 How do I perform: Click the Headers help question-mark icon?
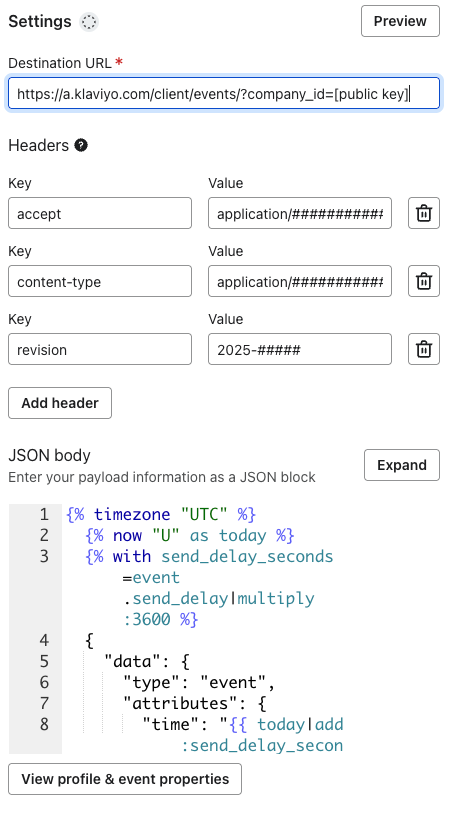tap(81, 145)
